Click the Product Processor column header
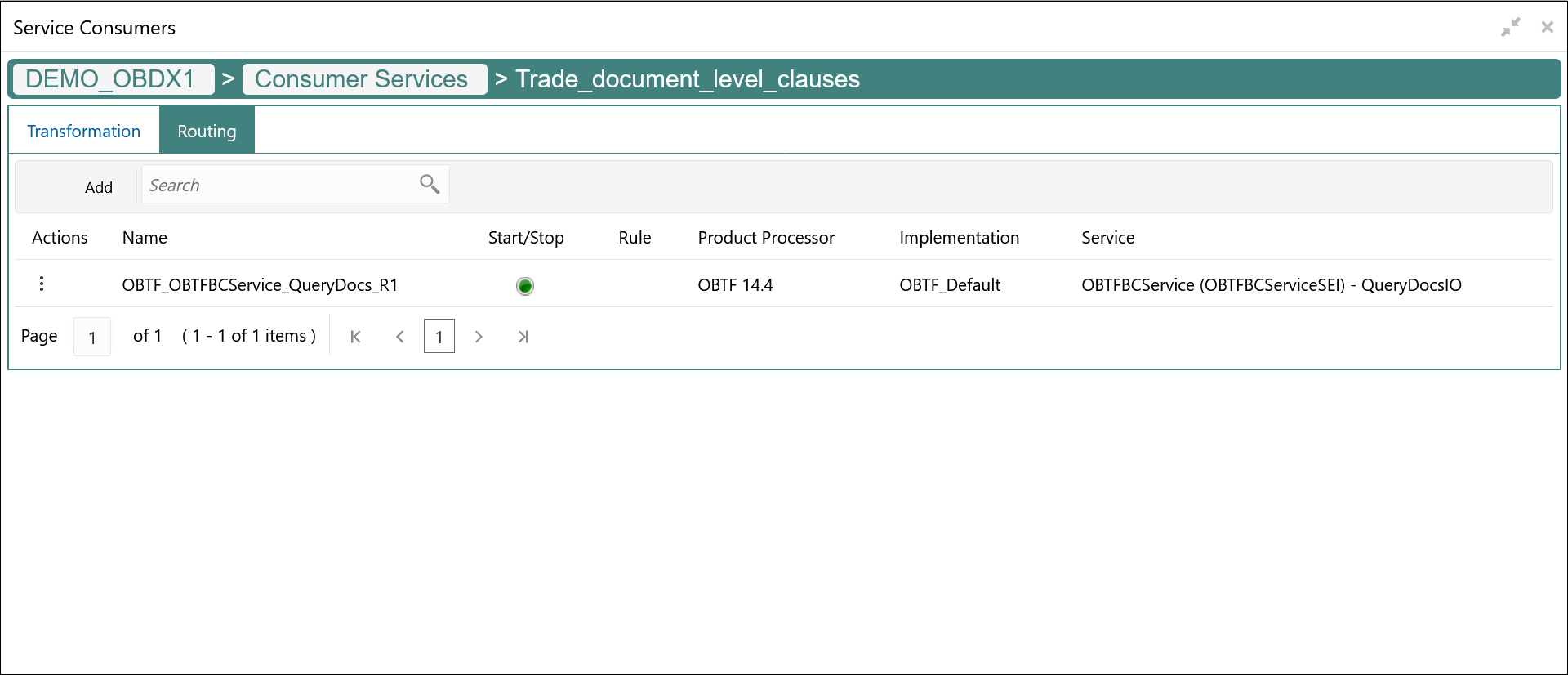 point(766,238)
